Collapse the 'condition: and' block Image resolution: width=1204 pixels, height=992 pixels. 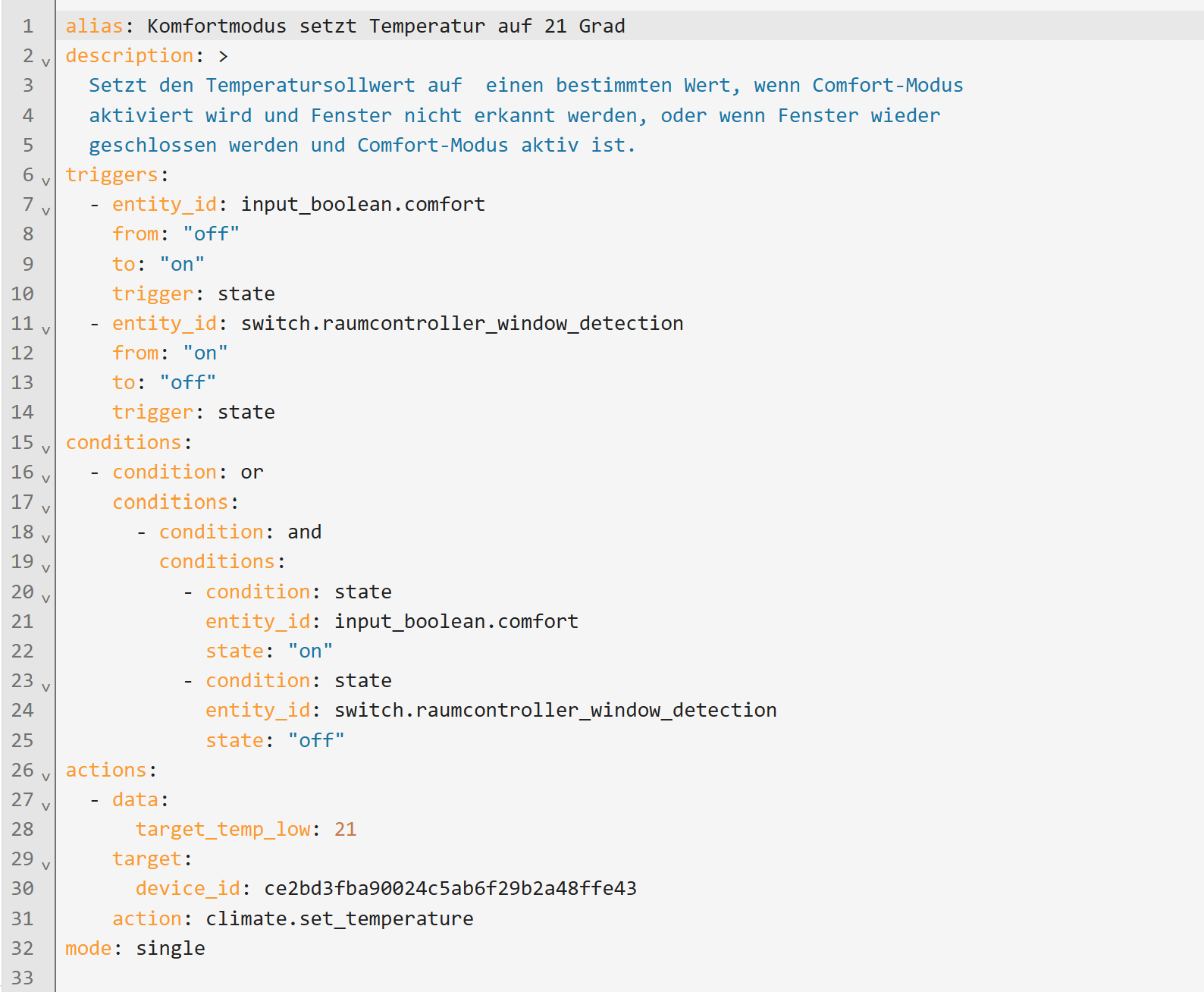[x=45, y=538]
